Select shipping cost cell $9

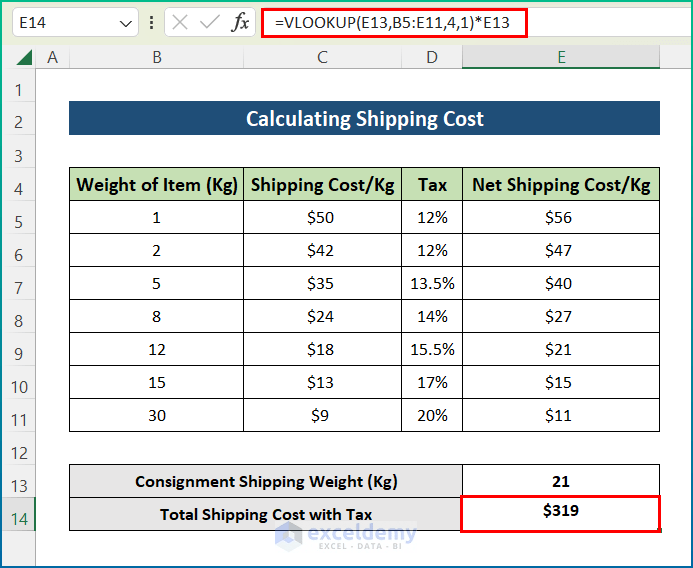point(322,416)
